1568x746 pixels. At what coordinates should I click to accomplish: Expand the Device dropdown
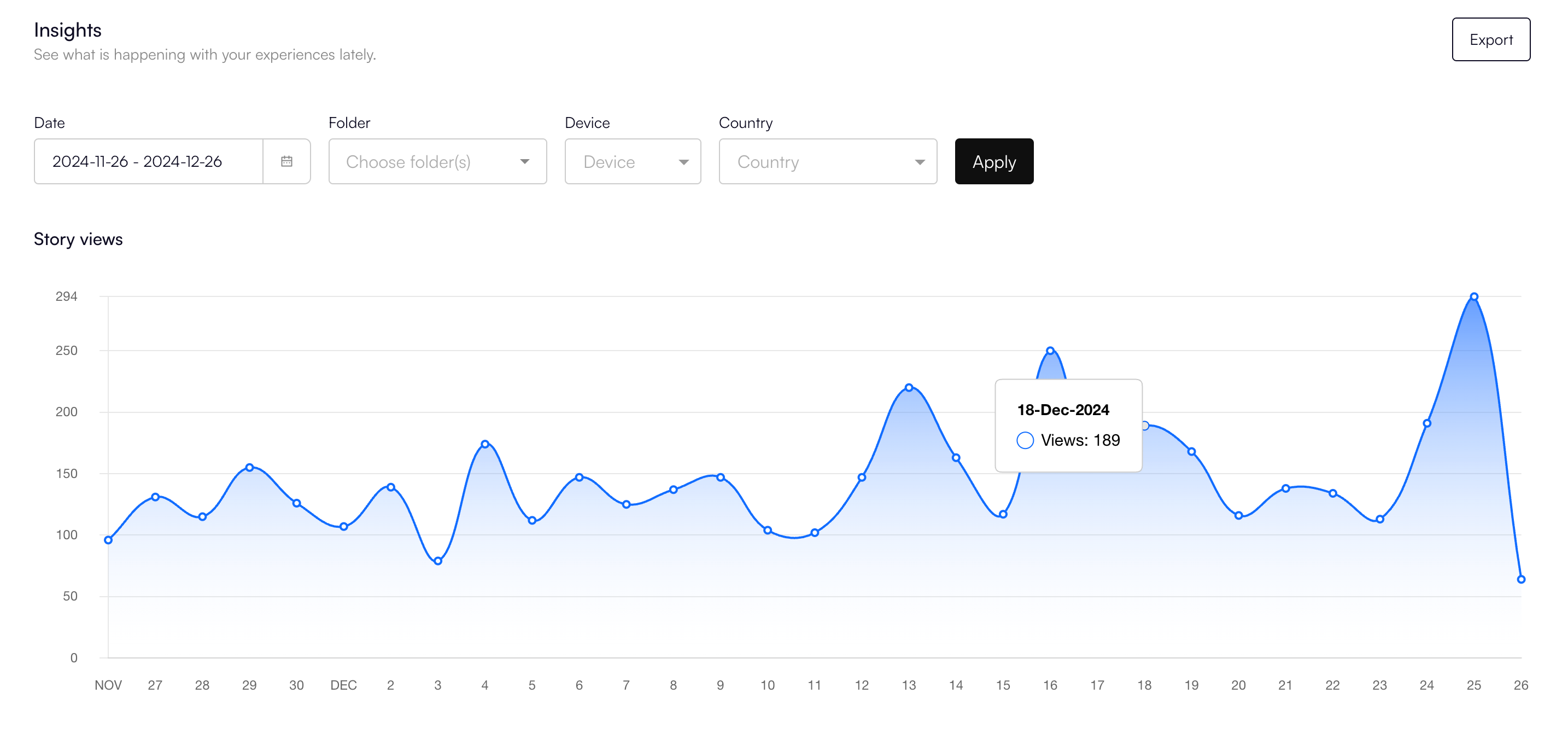[633, 161]
